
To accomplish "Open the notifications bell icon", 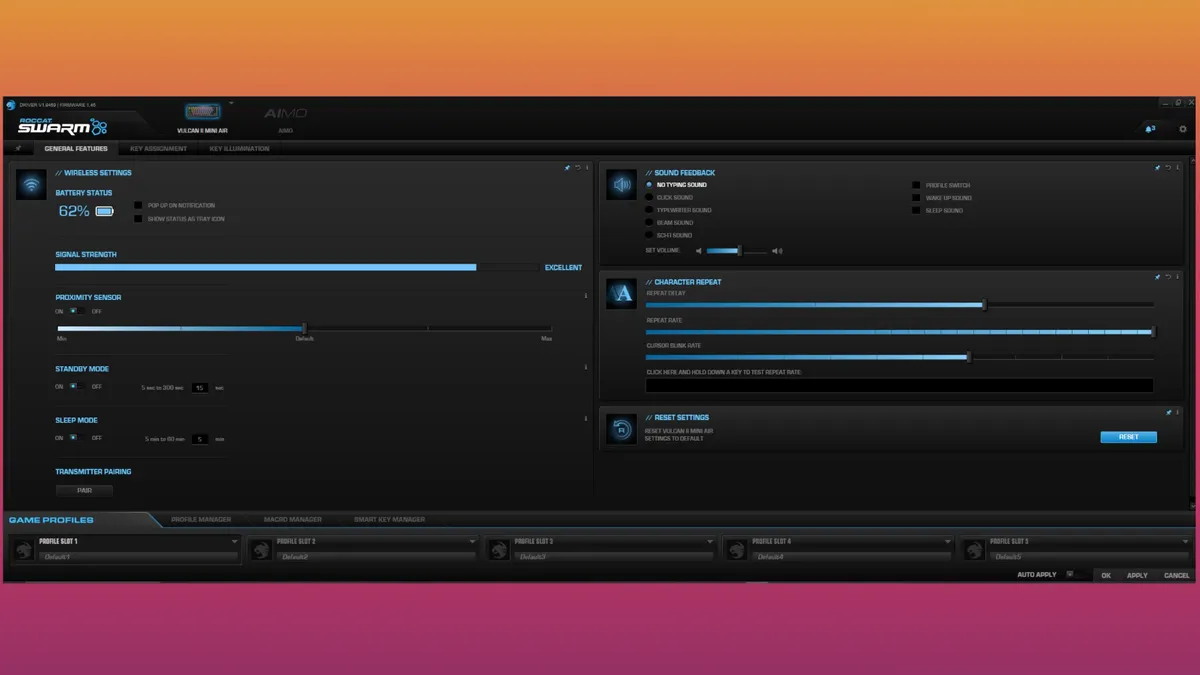I will (1148, 129).
